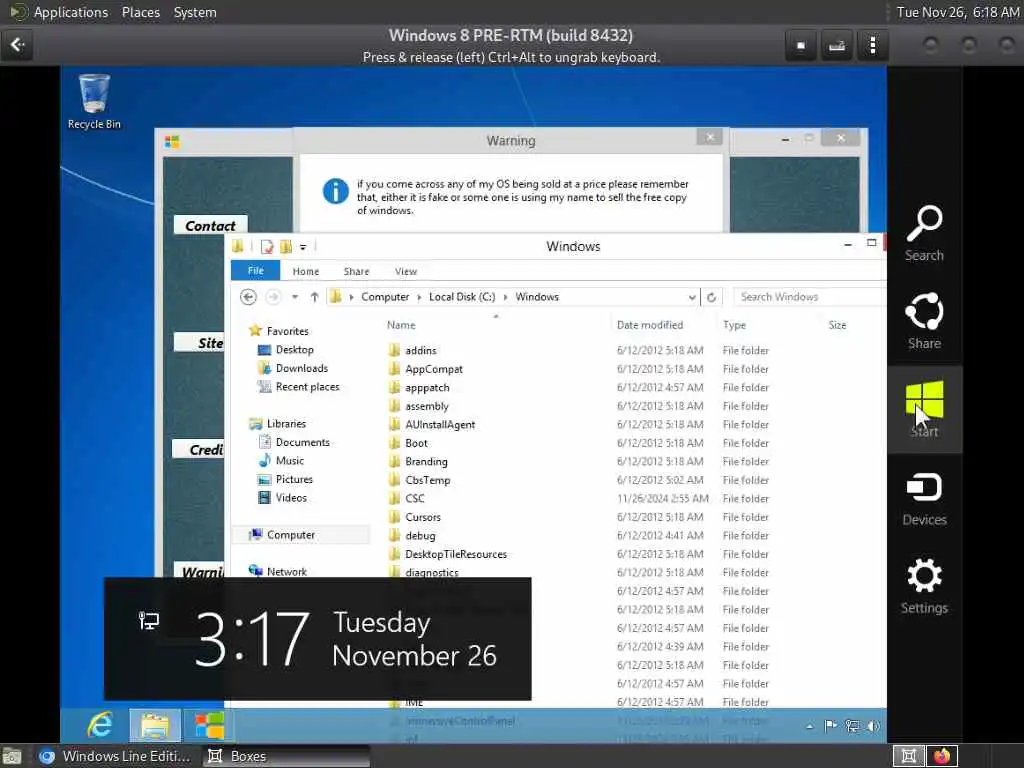Show hidden tray icons arrow

[x=810, y=726]
